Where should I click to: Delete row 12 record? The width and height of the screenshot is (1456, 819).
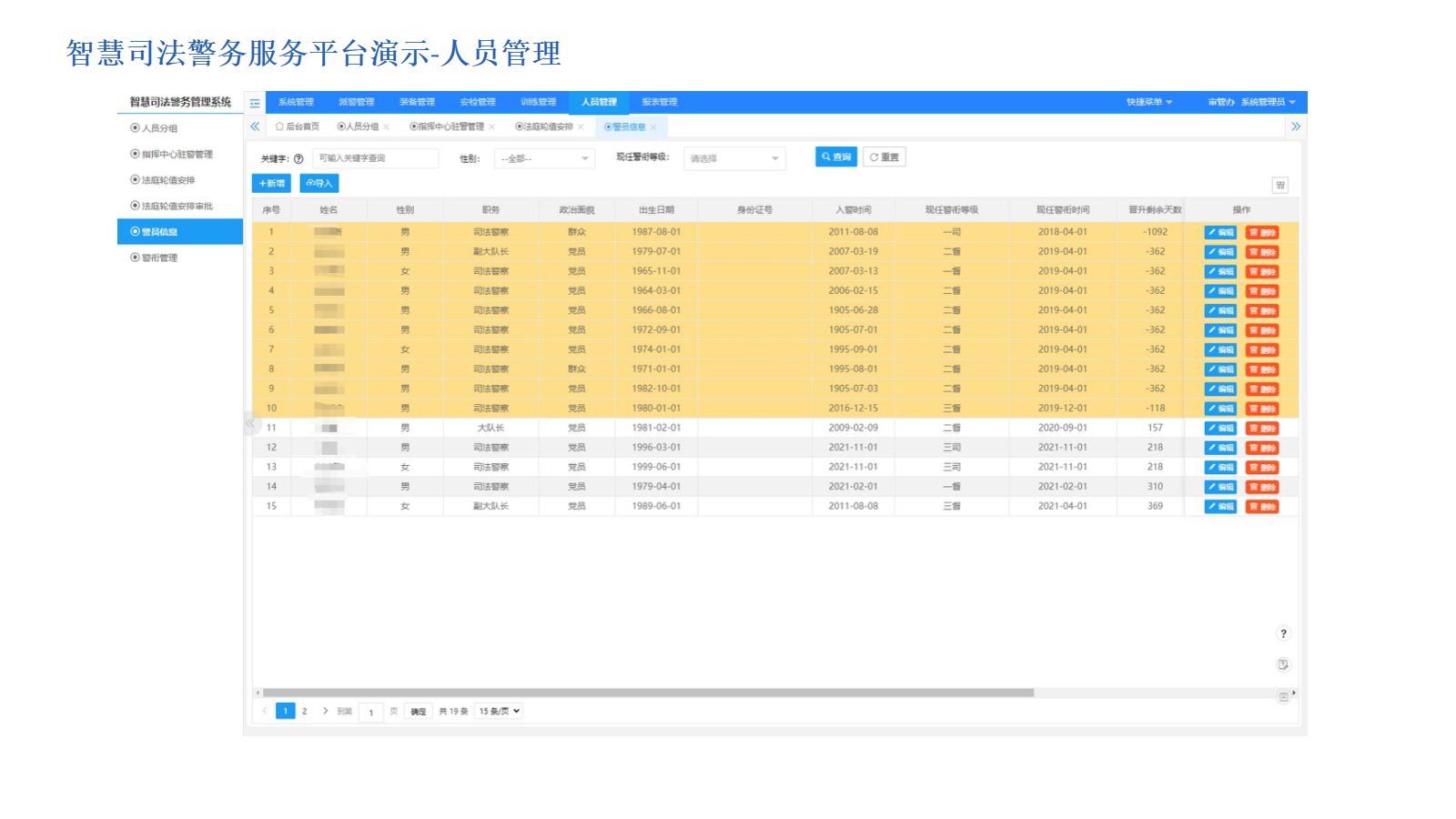tap(1262, 448)
